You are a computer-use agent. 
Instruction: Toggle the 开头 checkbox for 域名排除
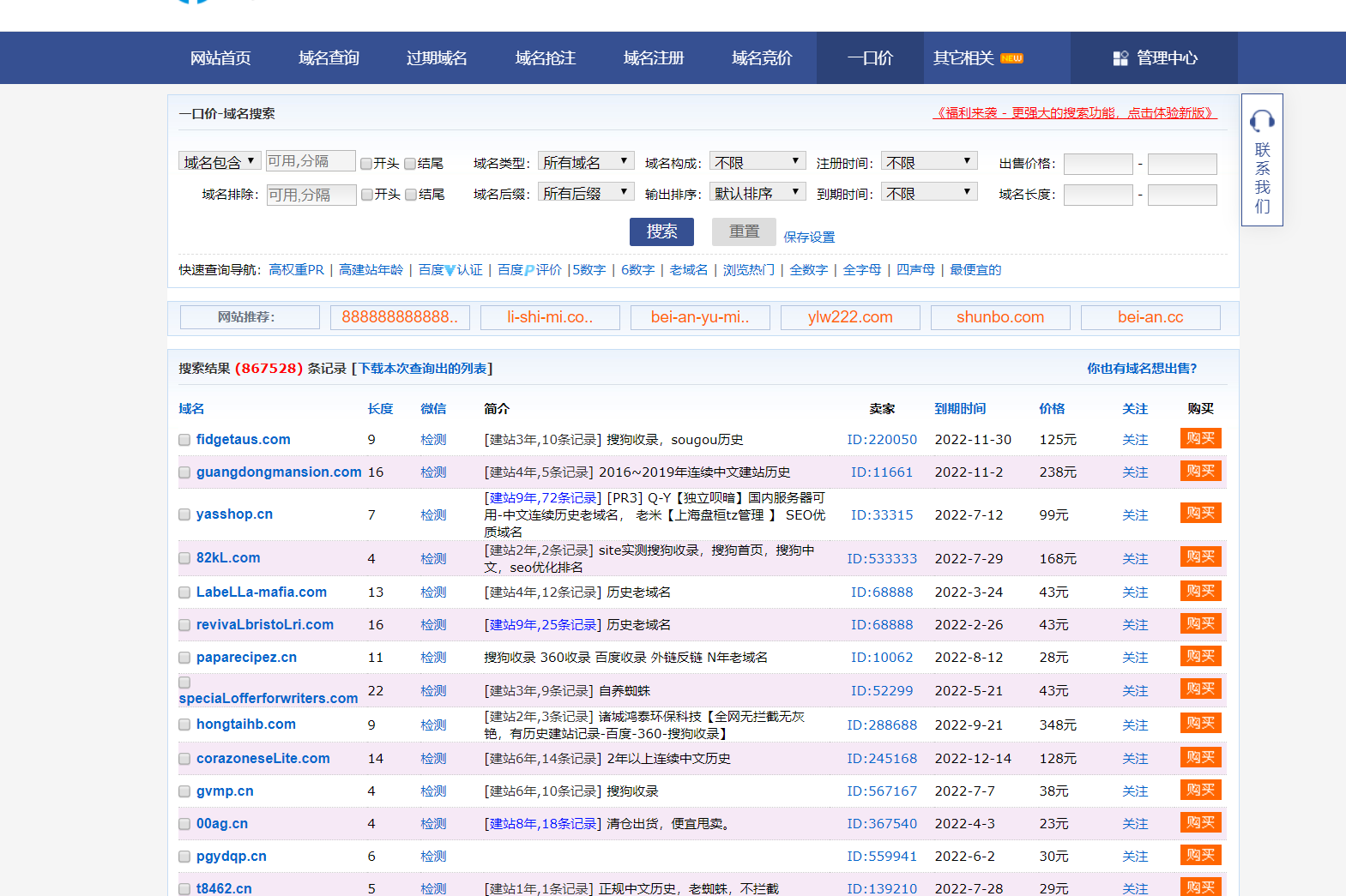[x=367, y=195]
